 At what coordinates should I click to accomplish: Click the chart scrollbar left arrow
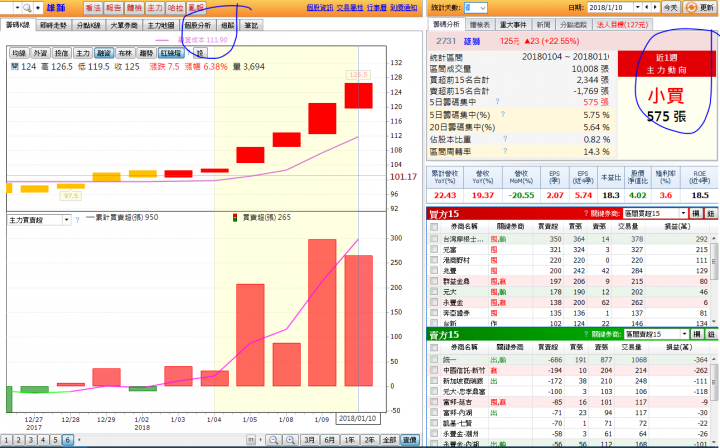pos(79,440)
